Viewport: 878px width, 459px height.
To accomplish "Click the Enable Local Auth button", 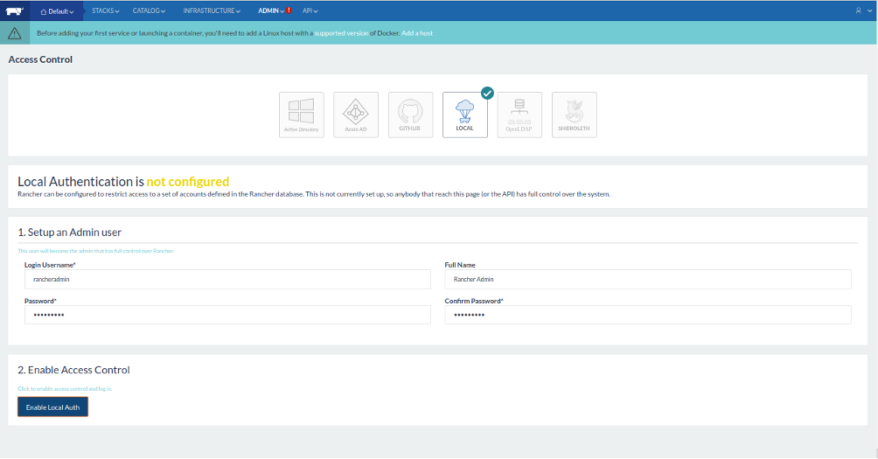I will pos(53,407).
